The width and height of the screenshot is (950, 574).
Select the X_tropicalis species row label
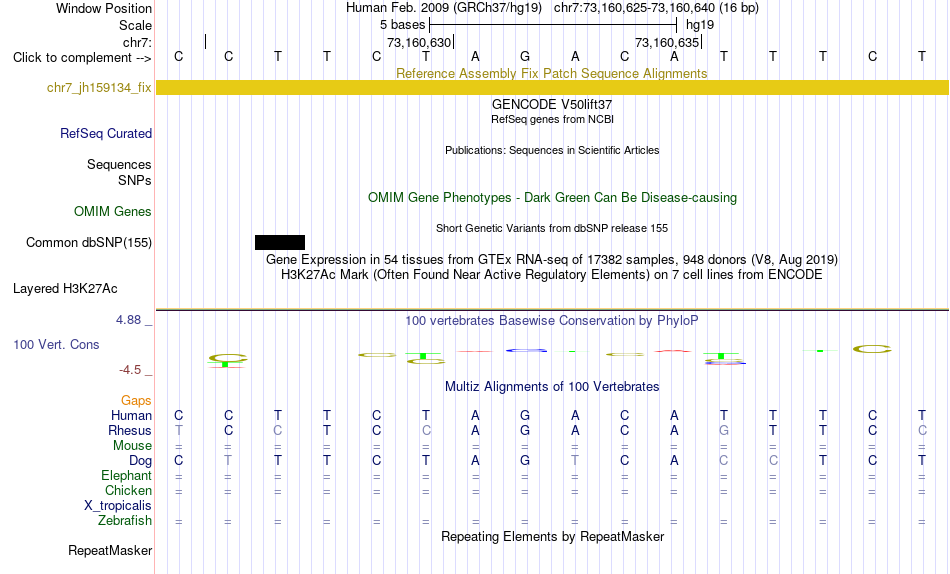pyautogui.click(x=118, y=506)
